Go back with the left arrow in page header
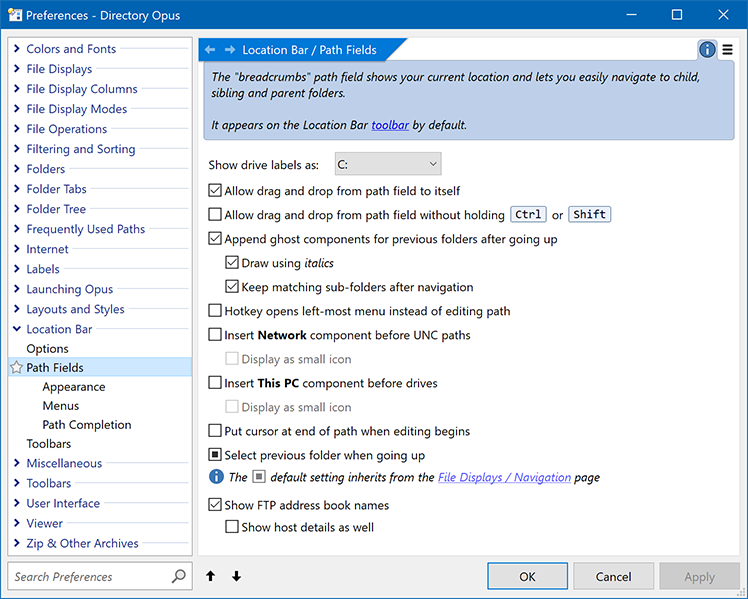The width and height of the screenshot is (748, 599). click(x=210, y=50)
